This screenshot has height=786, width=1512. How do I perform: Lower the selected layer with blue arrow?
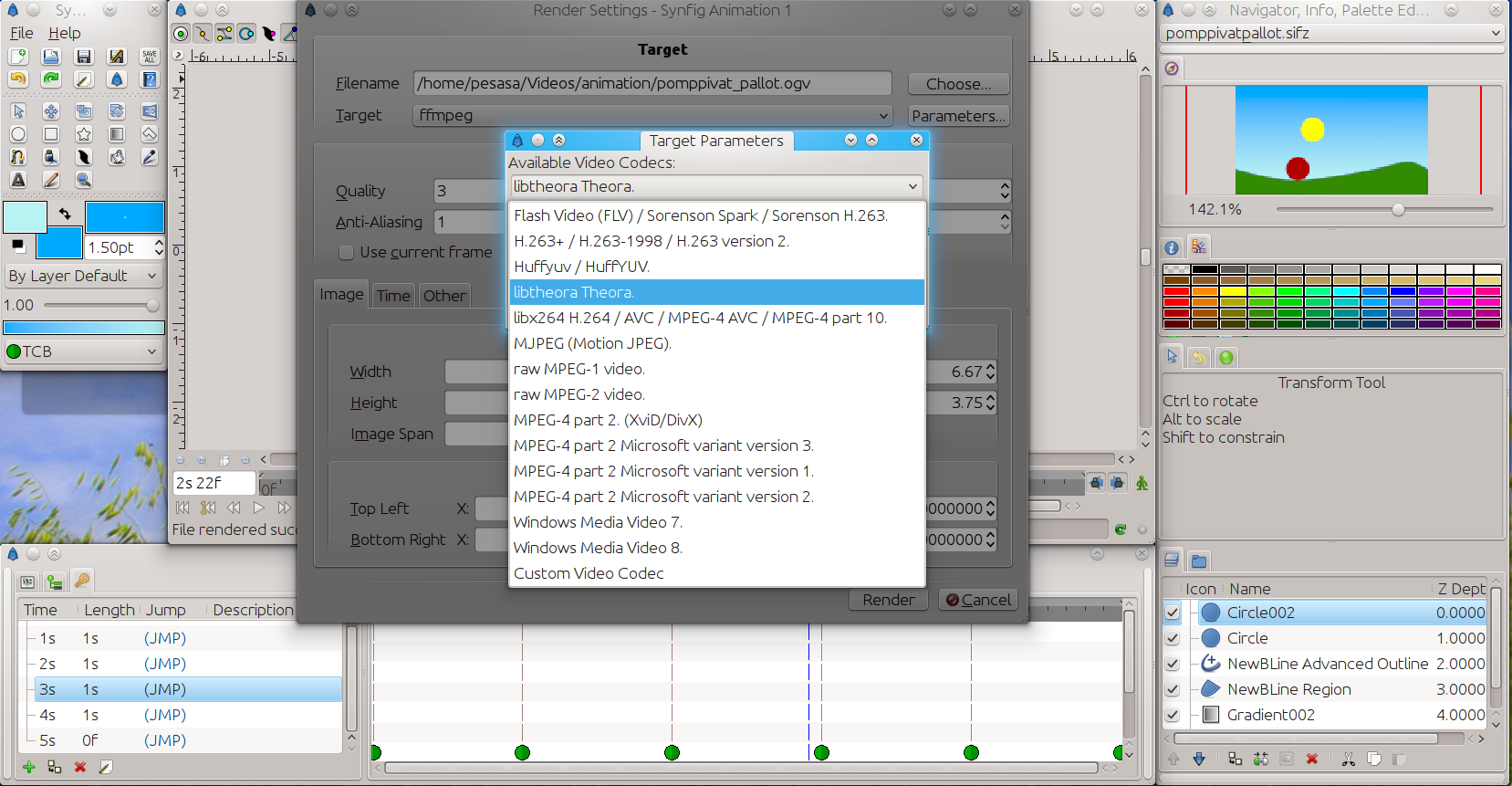[x=1199, y=759]
